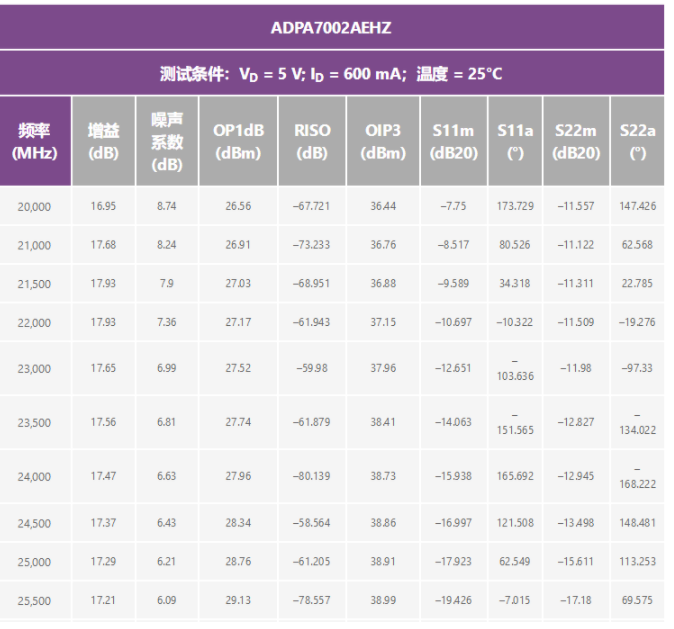Click gain value 17.68
This screenshot has height=629, width=674.
pos(103,245)
